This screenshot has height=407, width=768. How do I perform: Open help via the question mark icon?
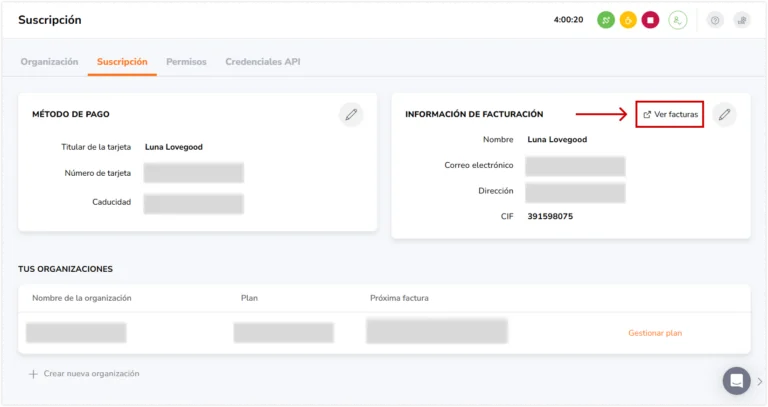[x=715, y=20]
